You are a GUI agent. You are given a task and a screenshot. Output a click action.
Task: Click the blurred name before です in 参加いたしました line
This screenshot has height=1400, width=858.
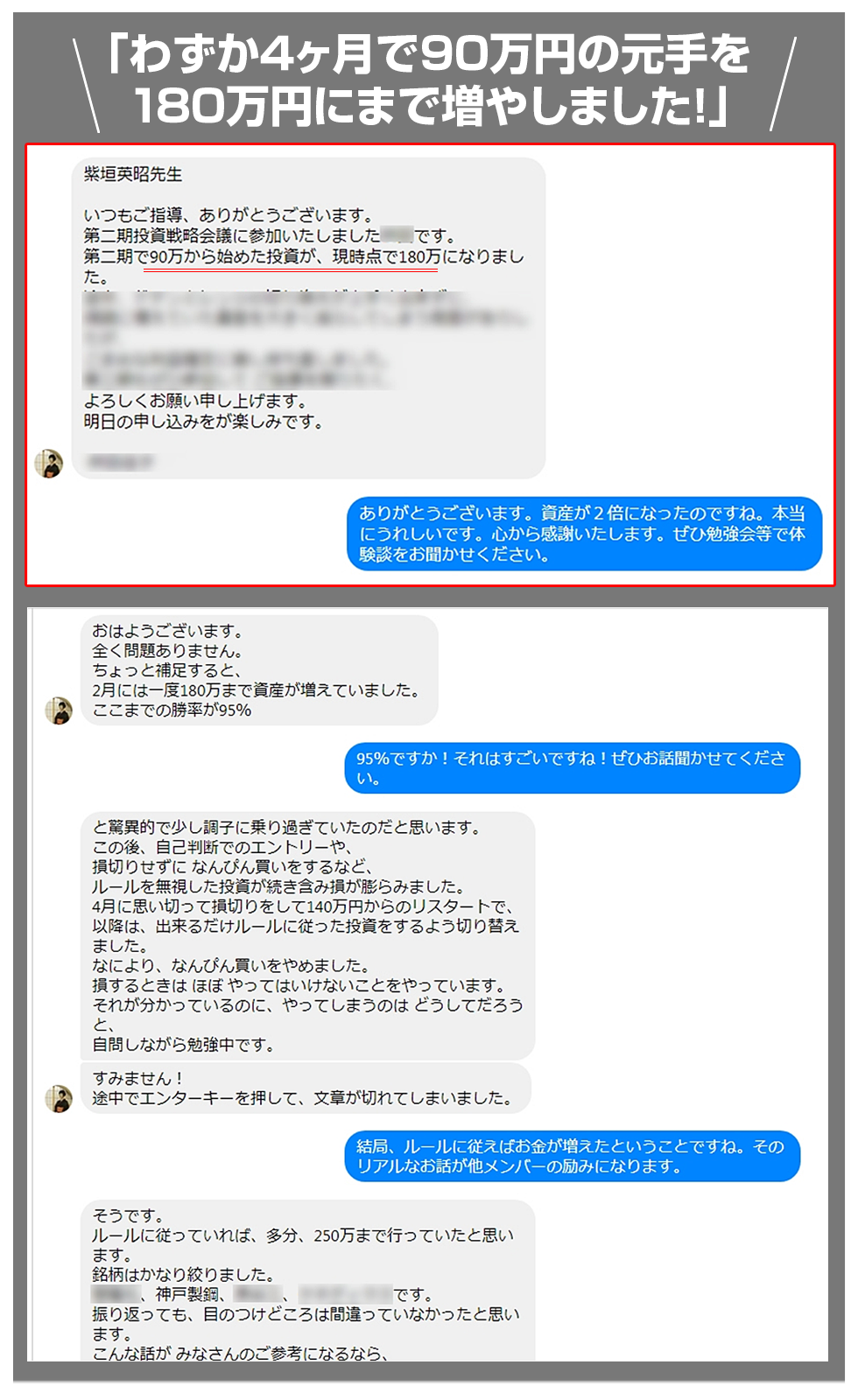pyautogui.click(x=397, y=235)
